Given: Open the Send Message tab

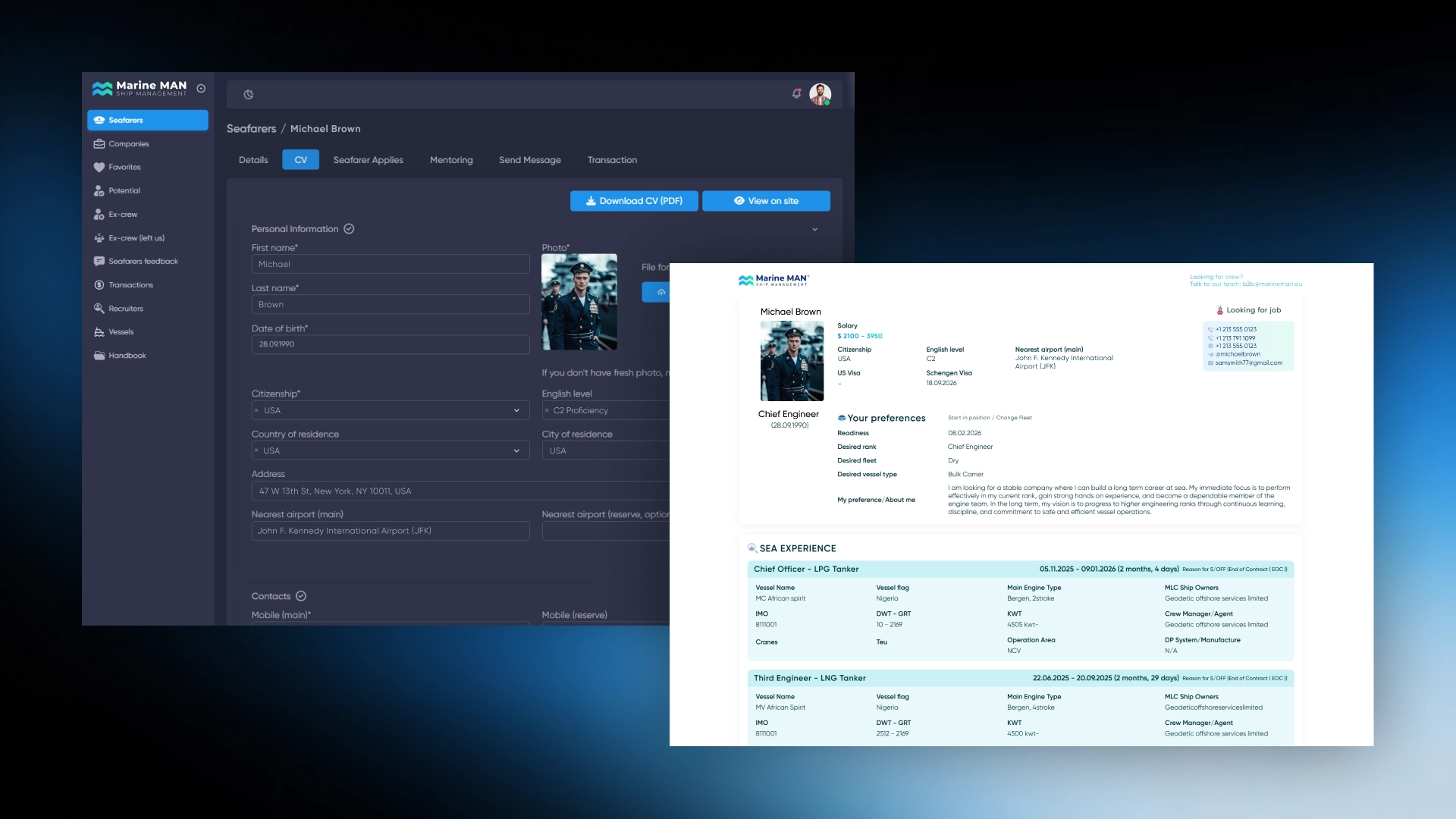Looking at the screenshot, I should coord(530,160).
